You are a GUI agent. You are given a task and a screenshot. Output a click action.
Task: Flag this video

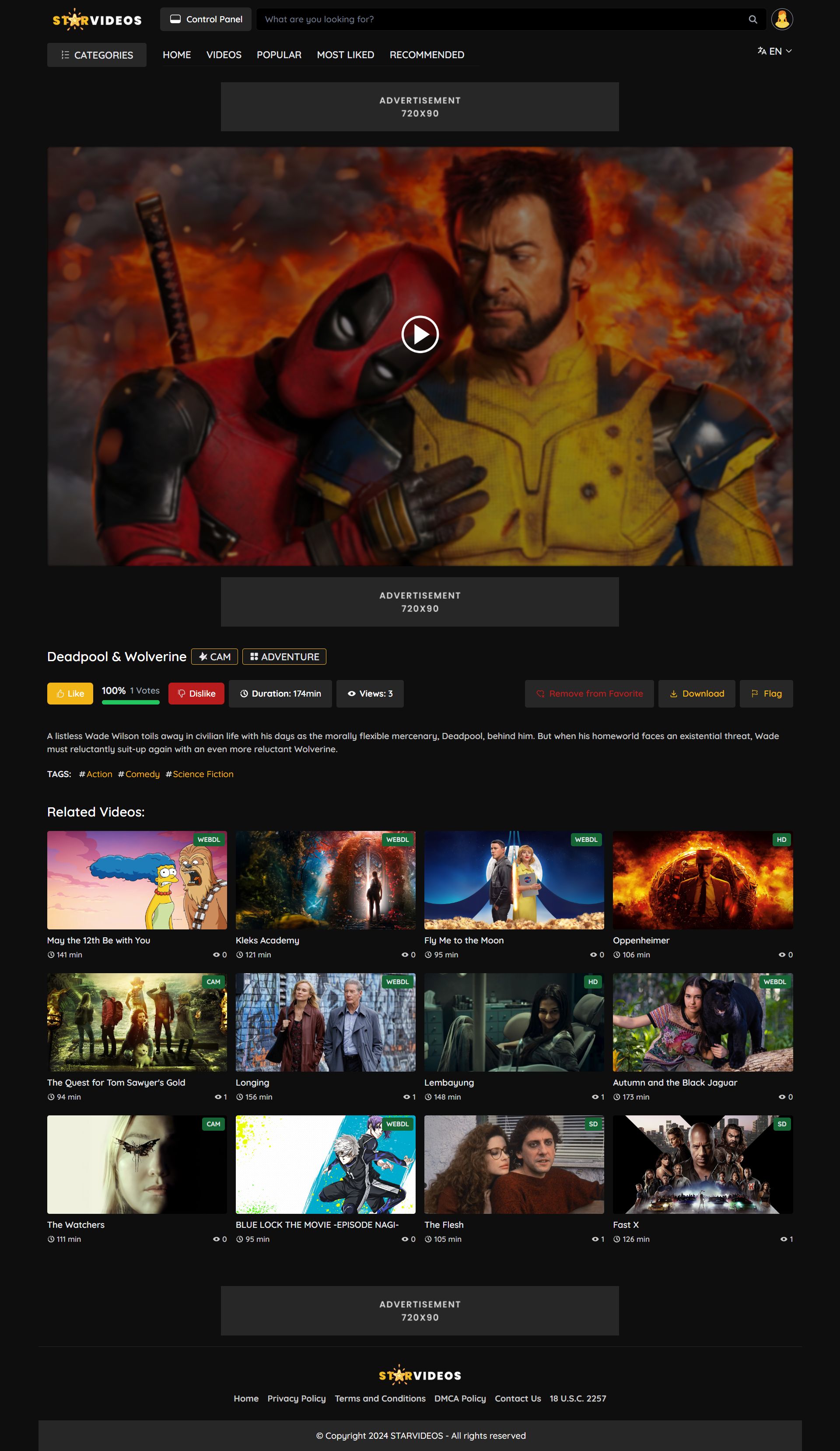coord(766,693)
